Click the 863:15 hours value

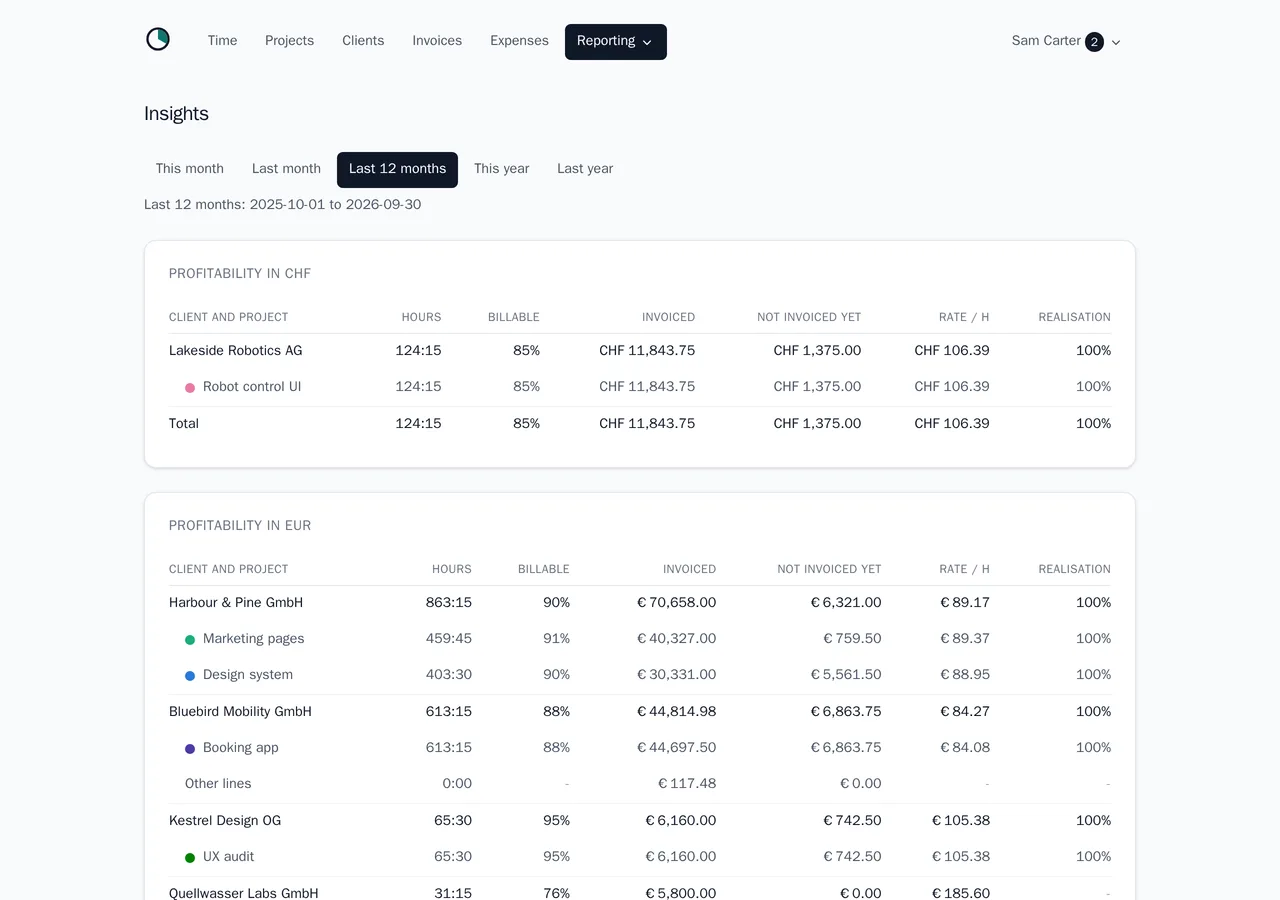[x=449, y=603]
